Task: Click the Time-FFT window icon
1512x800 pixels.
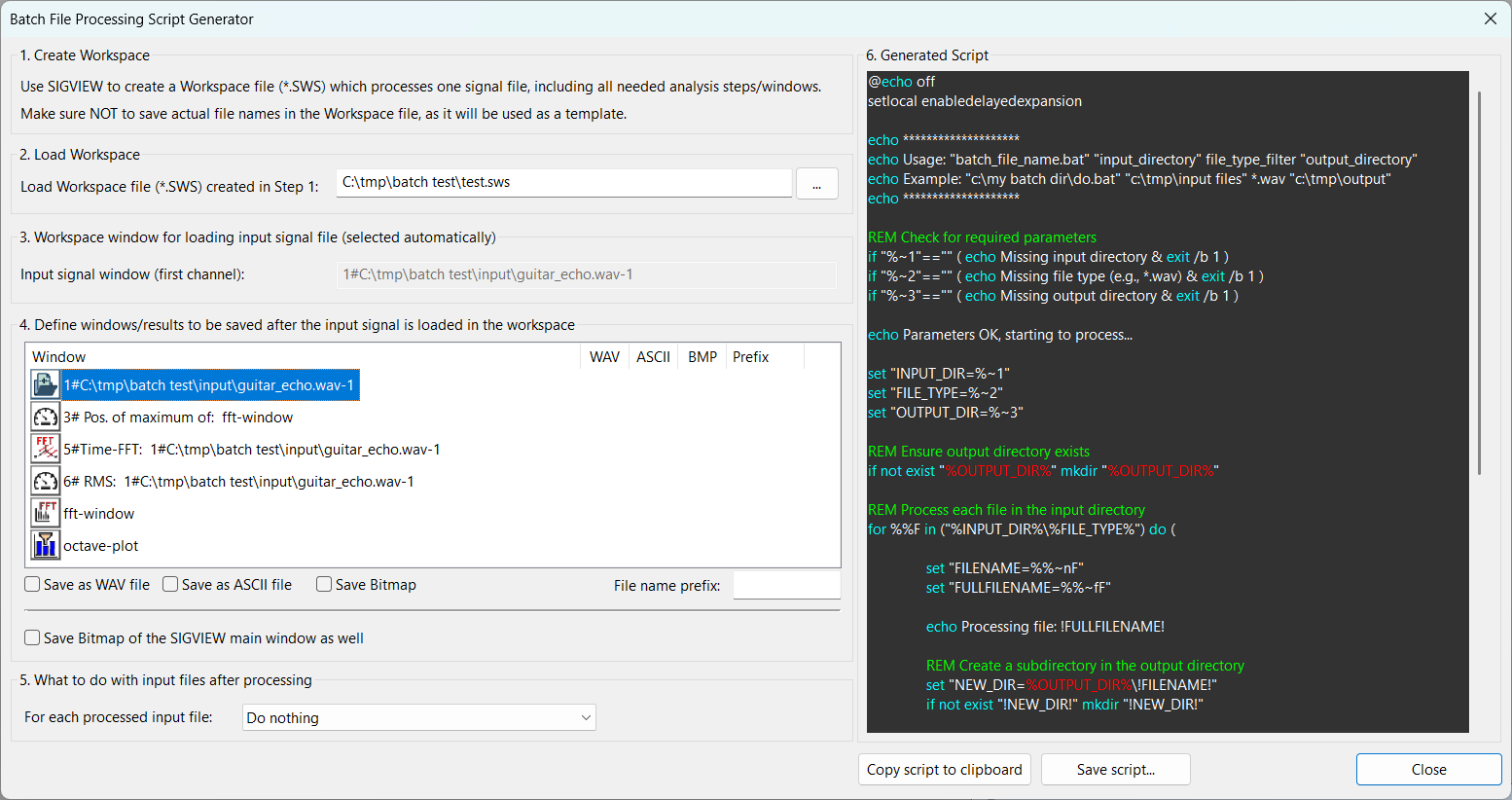Action: [x=45, y=450]
